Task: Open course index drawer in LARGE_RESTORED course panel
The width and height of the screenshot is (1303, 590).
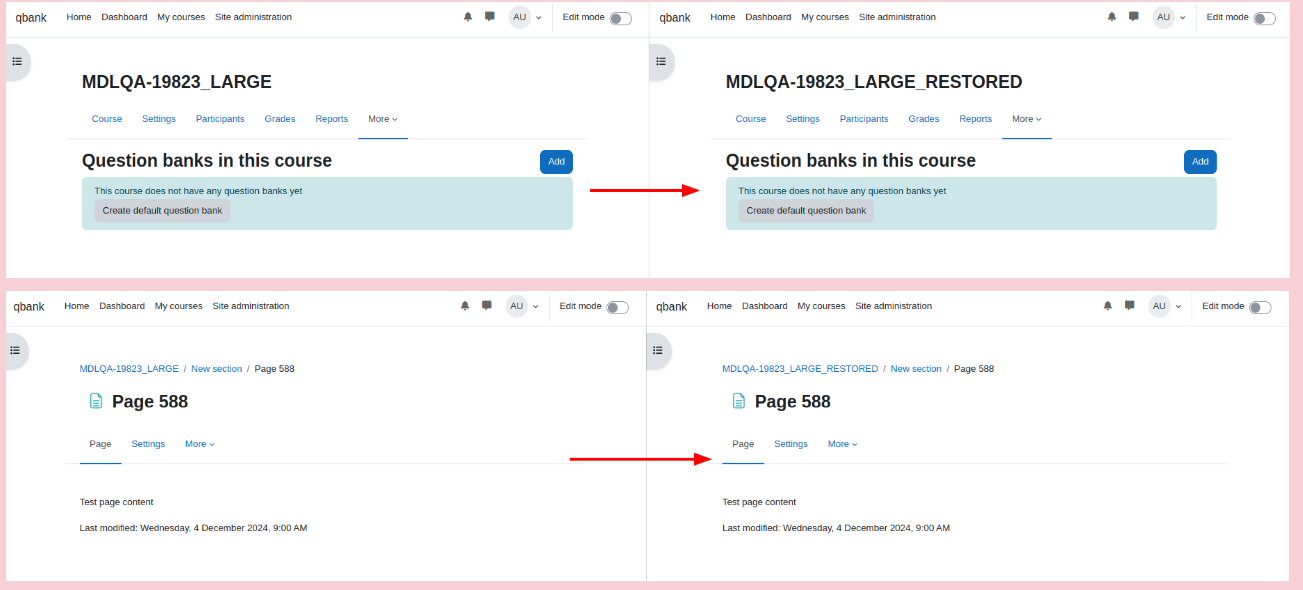Action: point(661,61)
